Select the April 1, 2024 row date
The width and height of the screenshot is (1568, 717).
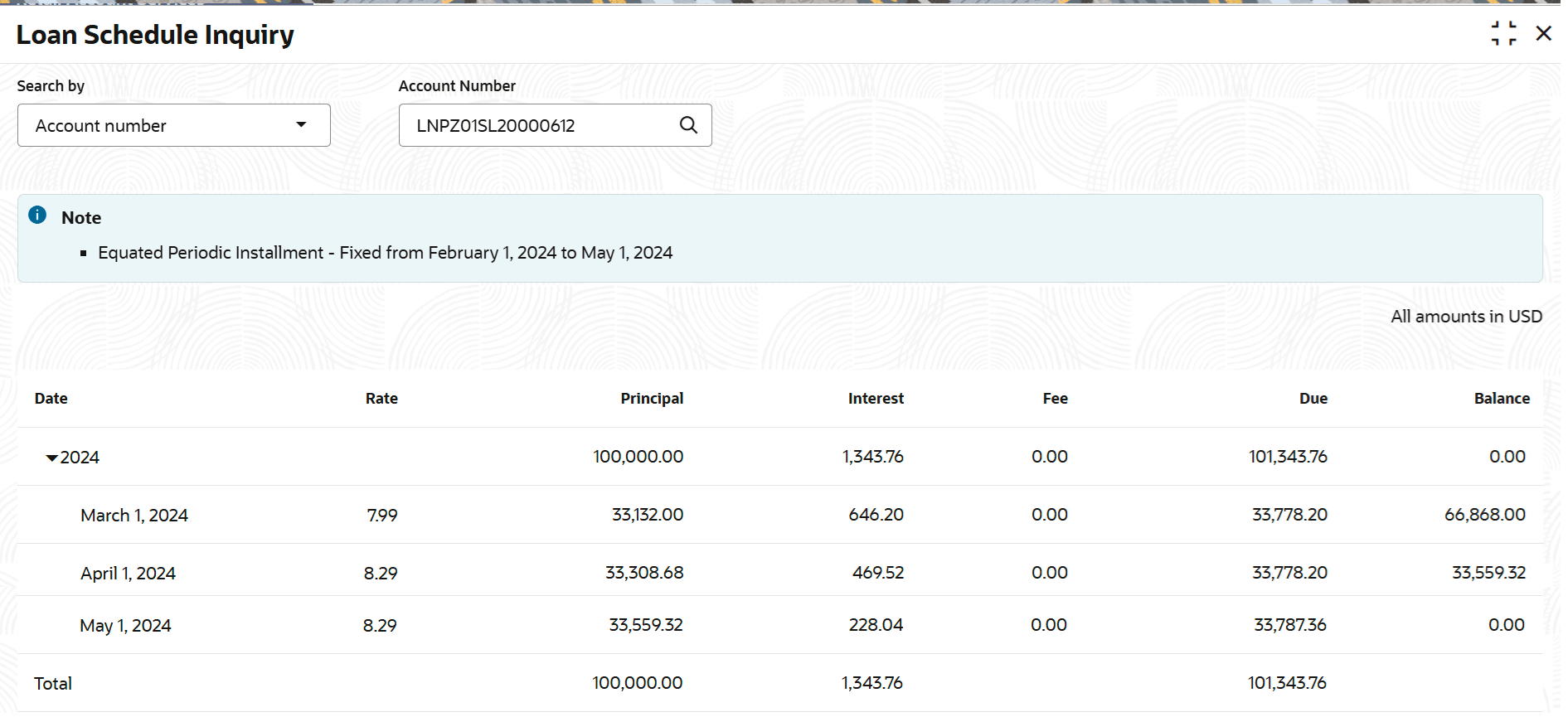(x=128, y=574)
